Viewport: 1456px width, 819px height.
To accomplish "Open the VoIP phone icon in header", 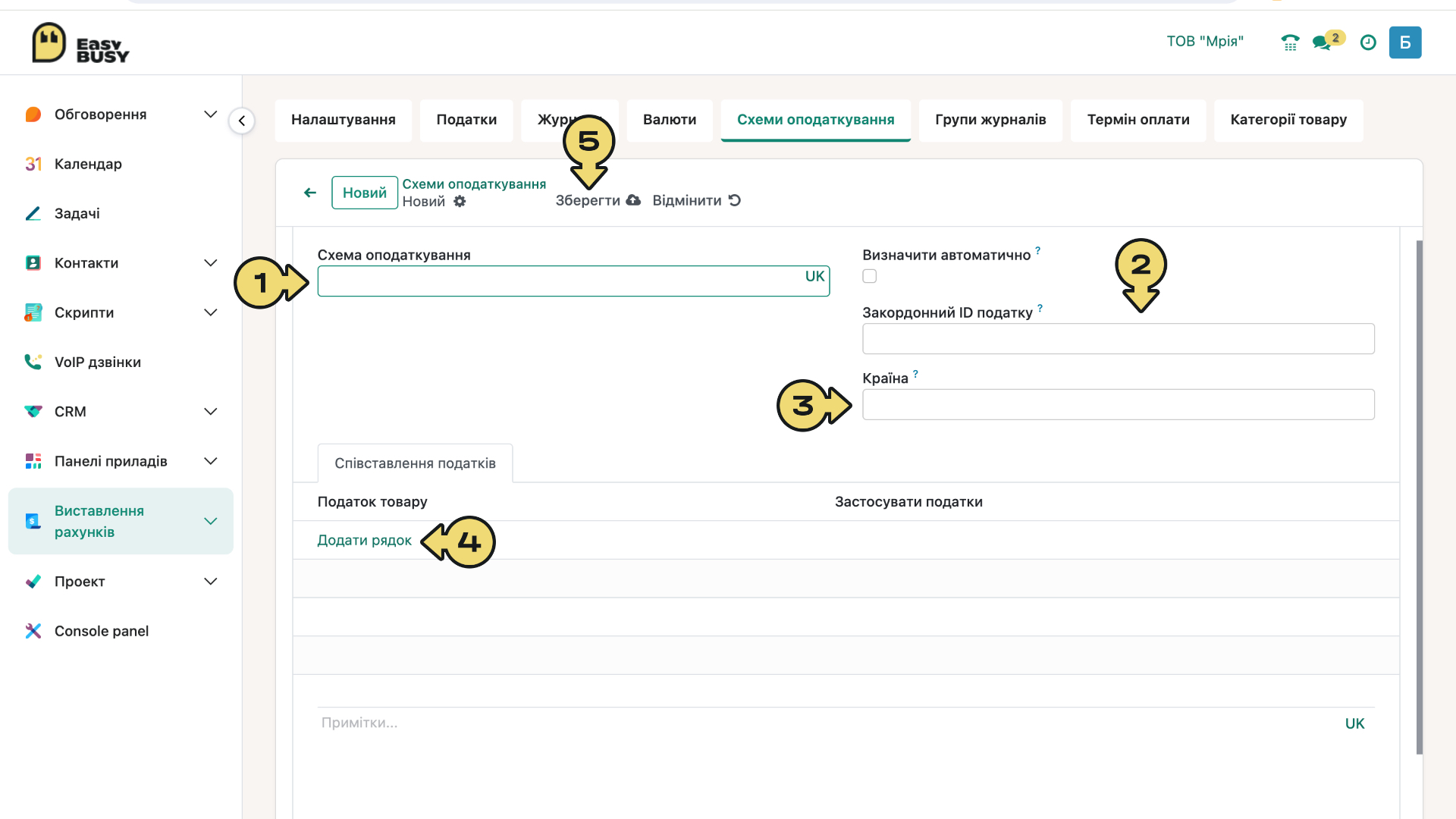I will click(x=1290, y=42).
